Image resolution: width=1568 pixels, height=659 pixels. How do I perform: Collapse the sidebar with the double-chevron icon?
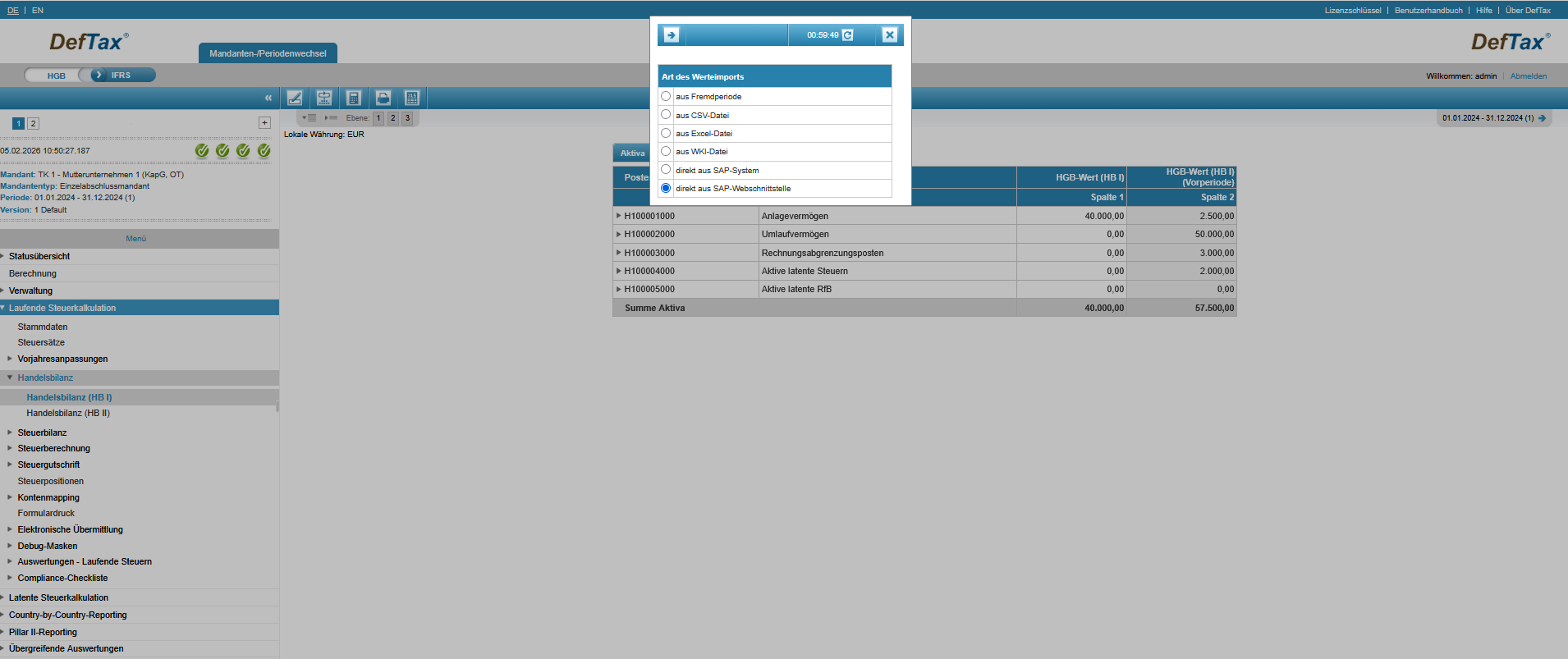268,98
